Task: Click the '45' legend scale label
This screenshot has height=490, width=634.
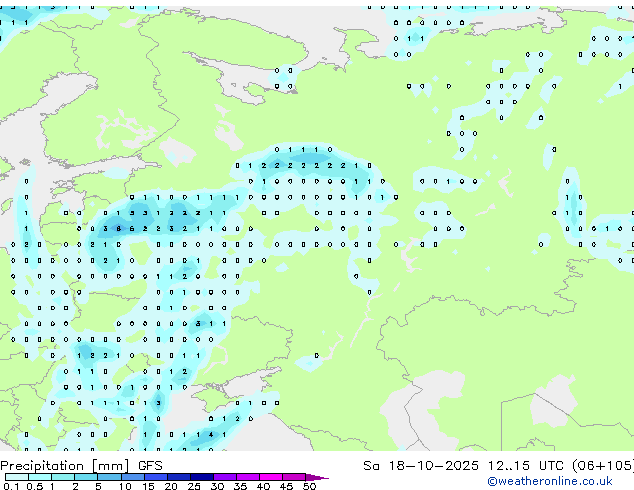Action: pos(286,486)
